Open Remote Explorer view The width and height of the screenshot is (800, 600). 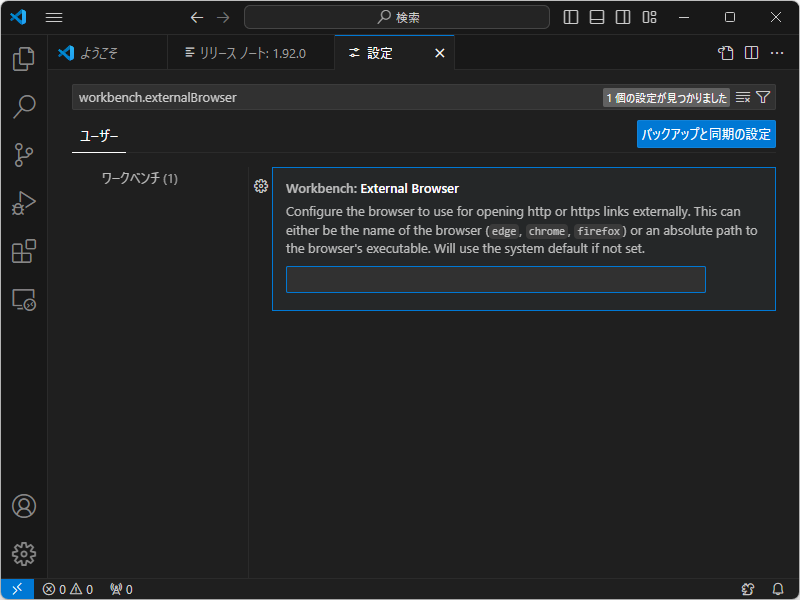pos(23,299)
